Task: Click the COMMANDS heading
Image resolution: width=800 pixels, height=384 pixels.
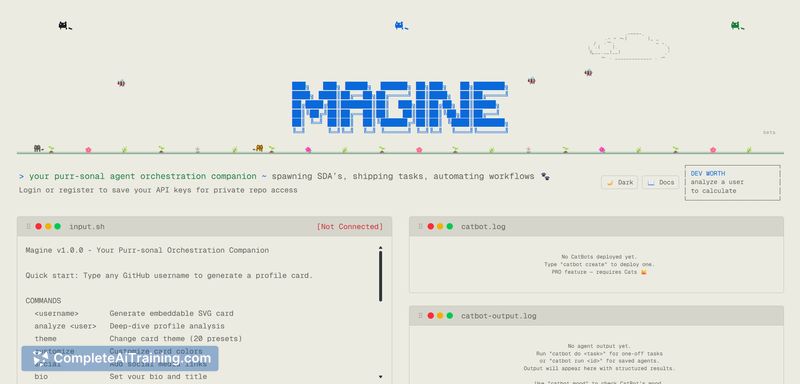Action: click(43, 301)
